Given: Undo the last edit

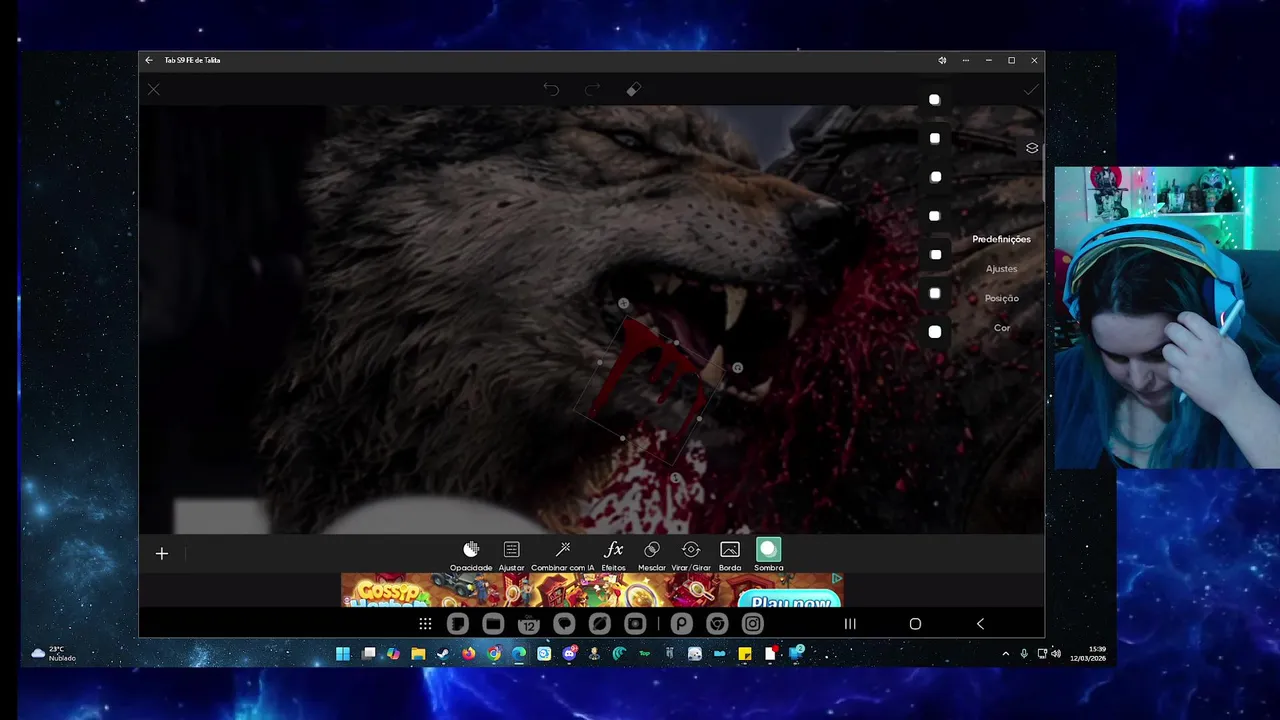Looking at the screenshot, I should coord(551,90).
